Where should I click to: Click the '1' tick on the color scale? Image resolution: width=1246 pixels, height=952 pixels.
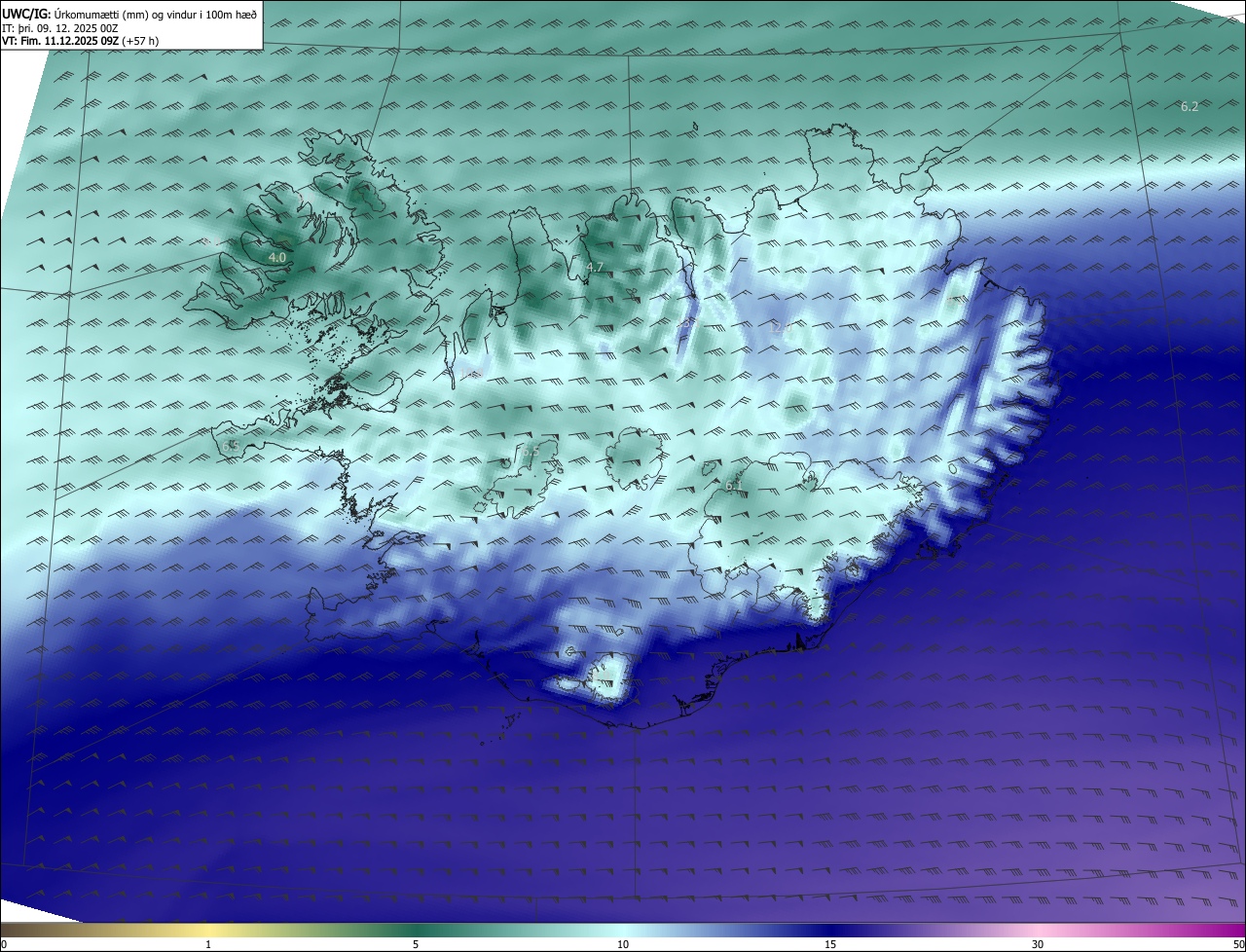point(208,944)
